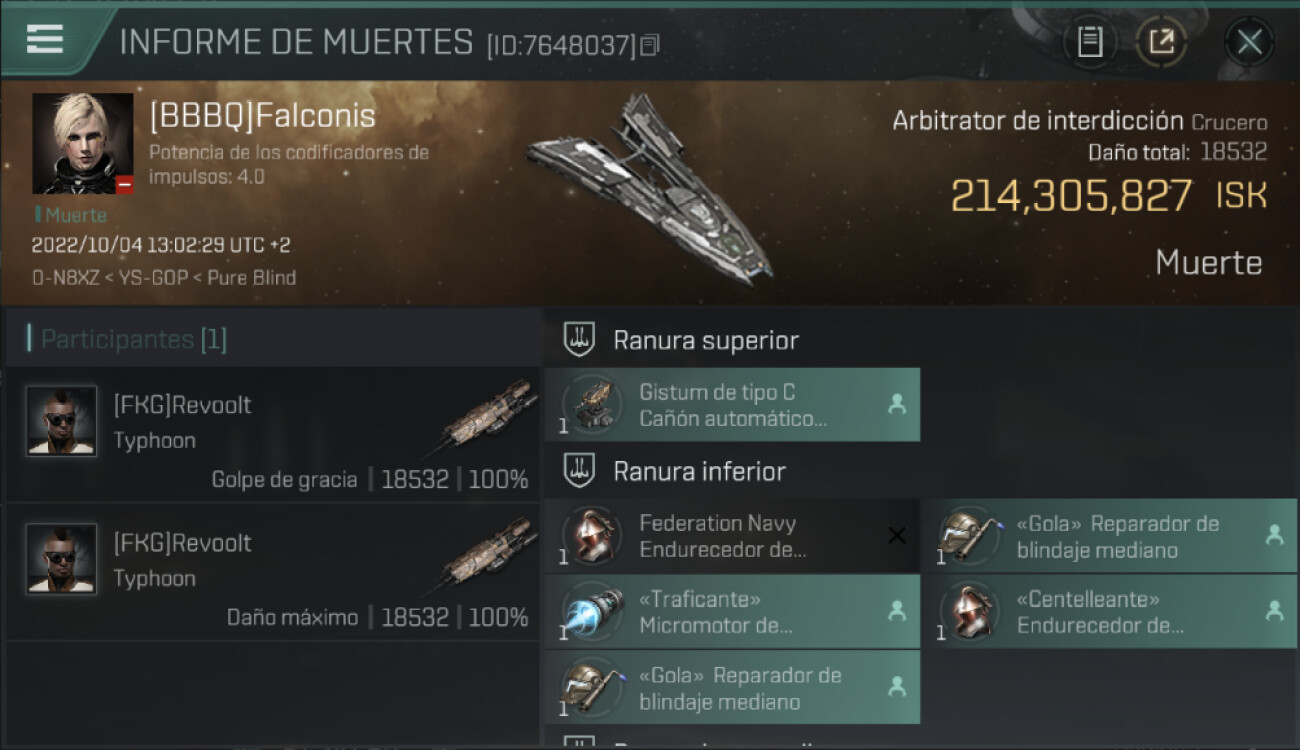Select the Gistum de tipo C module
The height and width of the screenshot is (750, 1300).
(x=733, y=405)
